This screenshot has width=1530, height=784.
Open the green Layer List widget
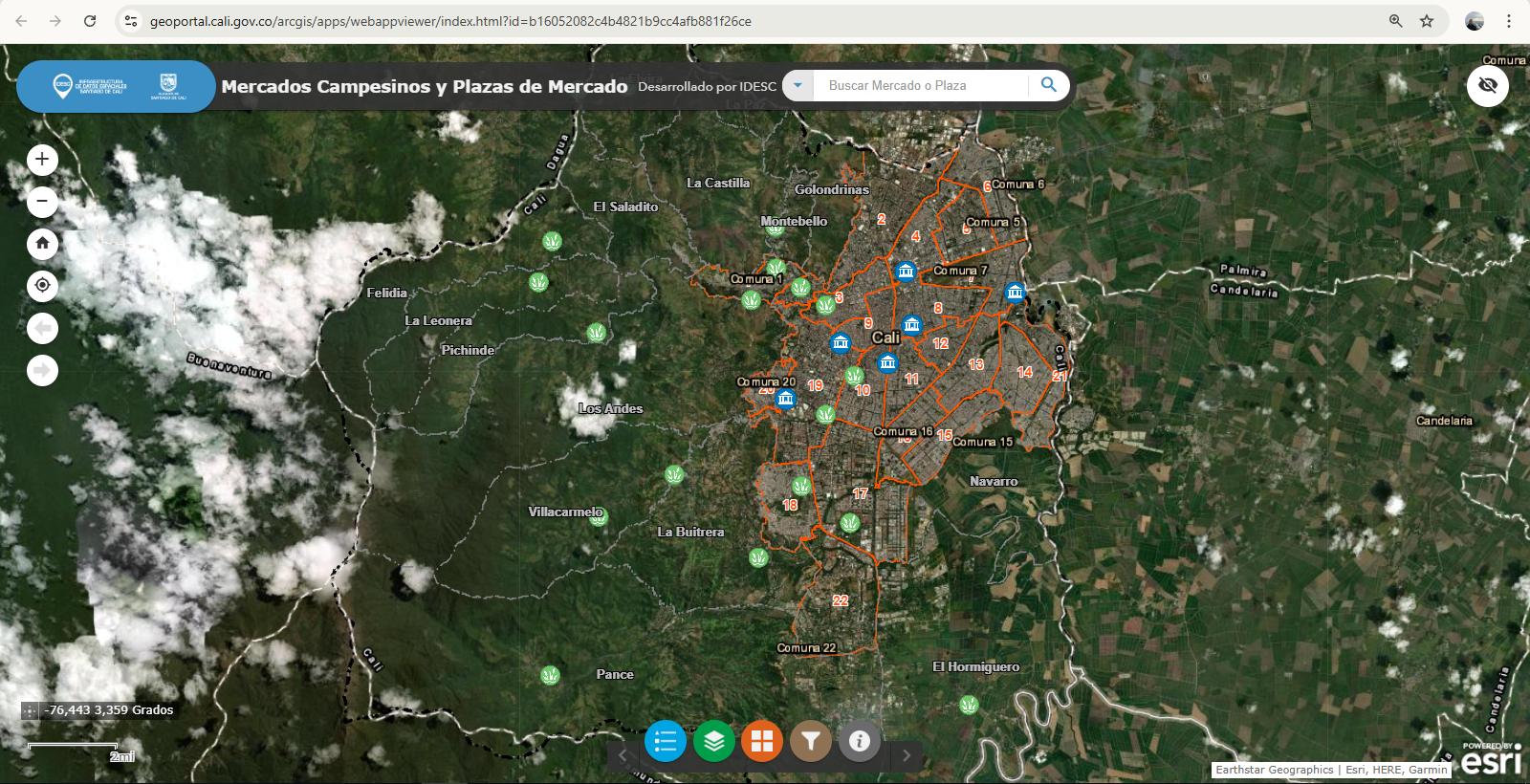714,741
